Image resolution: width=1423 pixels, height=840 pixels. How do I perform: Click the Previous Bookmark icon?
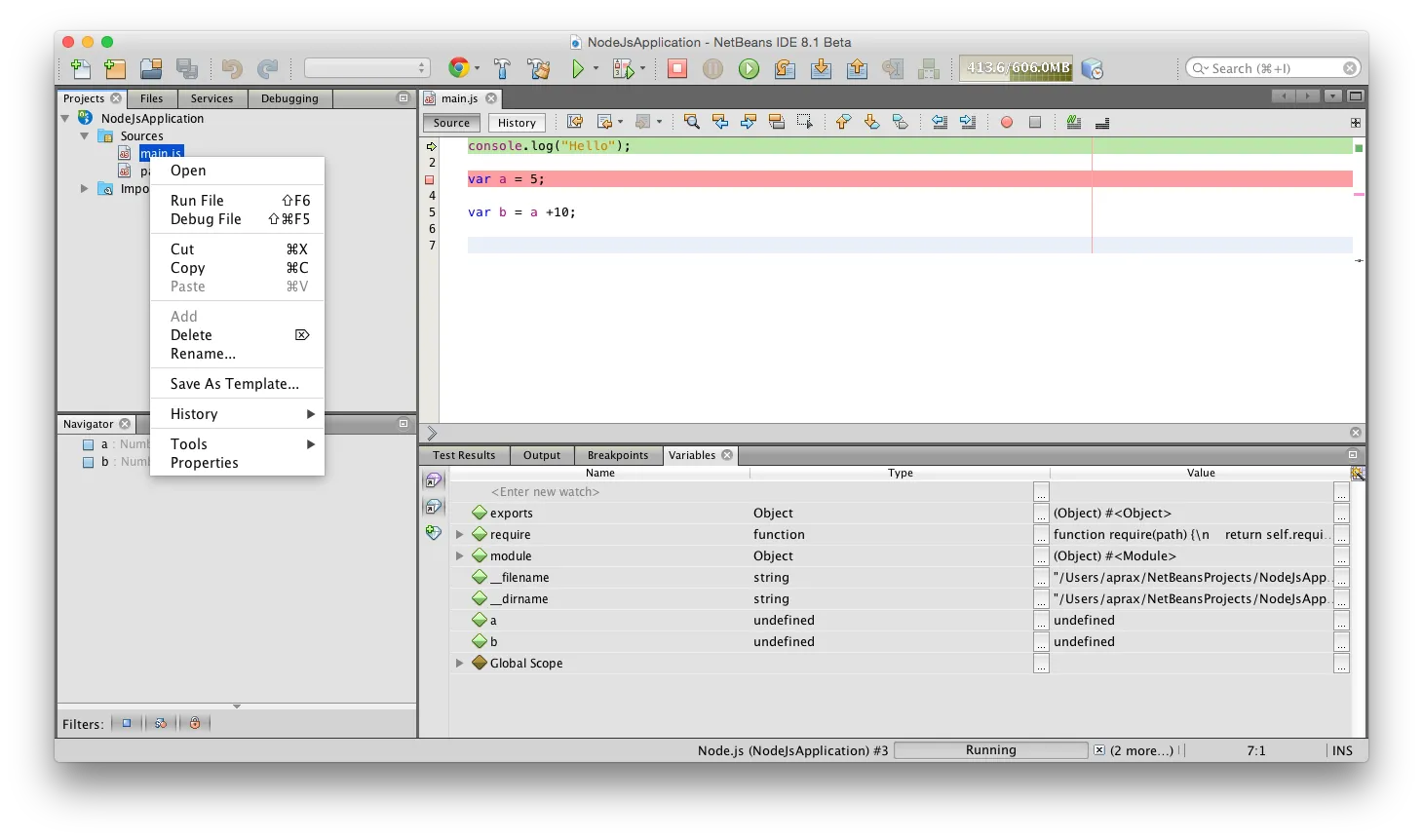click(x=844, y=122)
